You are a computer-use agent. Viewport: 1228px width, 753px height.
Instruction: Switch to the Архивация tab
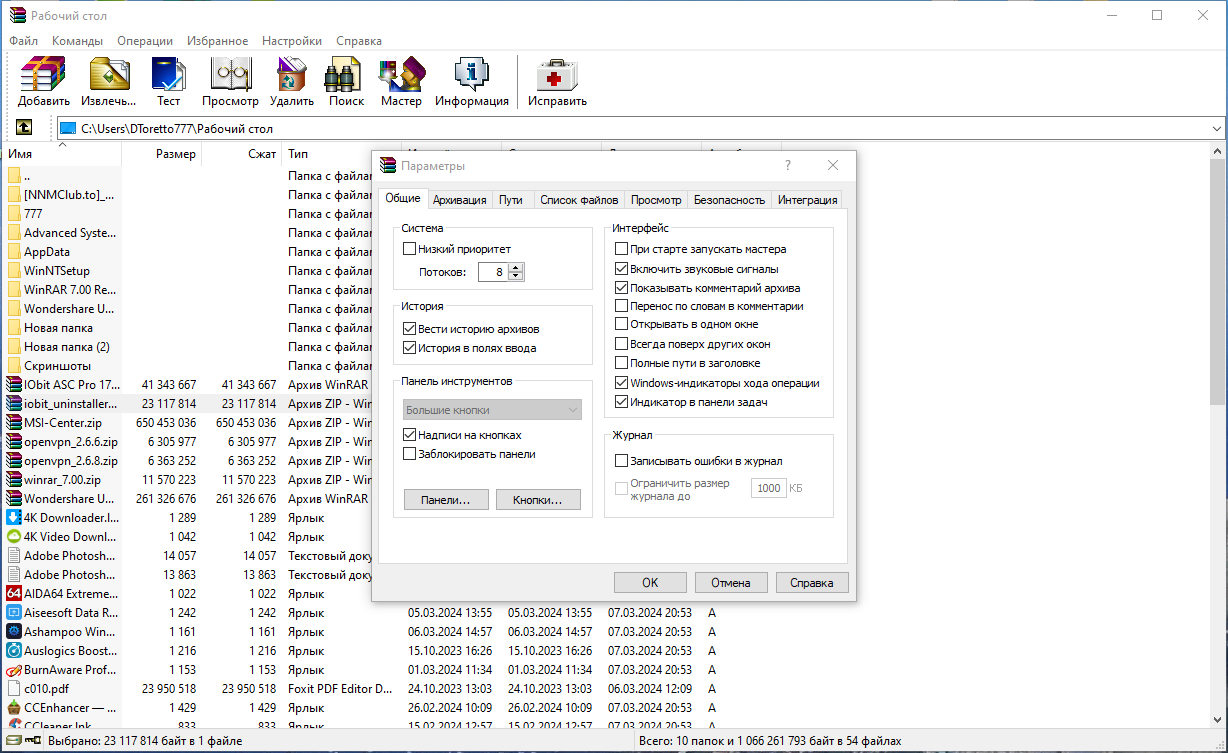460,200
